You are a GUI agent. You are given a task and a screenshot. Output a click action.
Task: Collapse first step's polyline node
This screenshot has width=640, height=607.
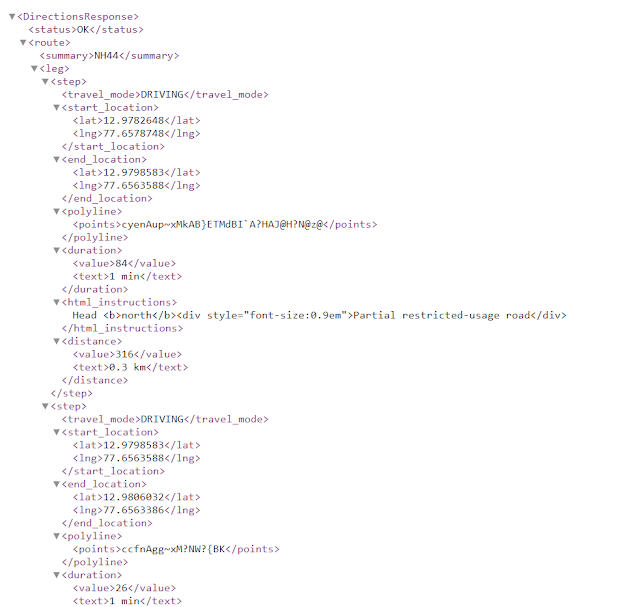pyautogui.click(x=57, y=211)
